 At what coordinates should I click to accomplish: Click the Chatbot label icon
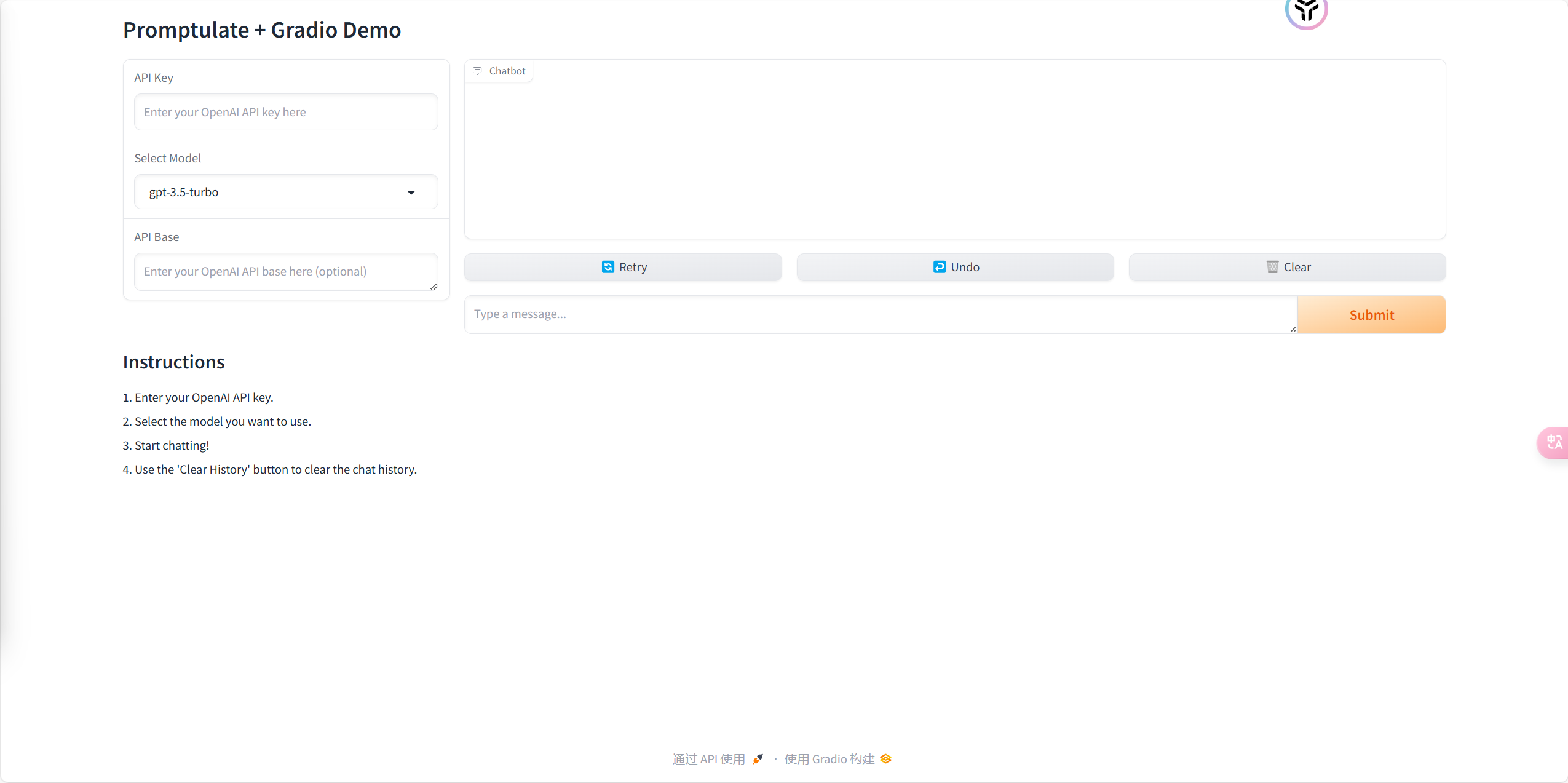[x=477, y=71]
